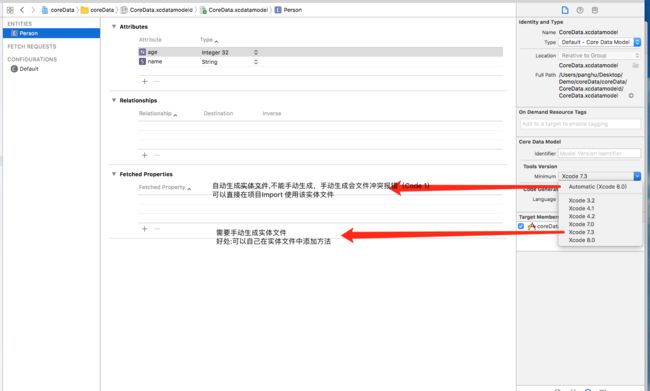This screenshot has width=650, height=391.
Task: Add a fetched property with plus button
Action: [x=145, y=229]
